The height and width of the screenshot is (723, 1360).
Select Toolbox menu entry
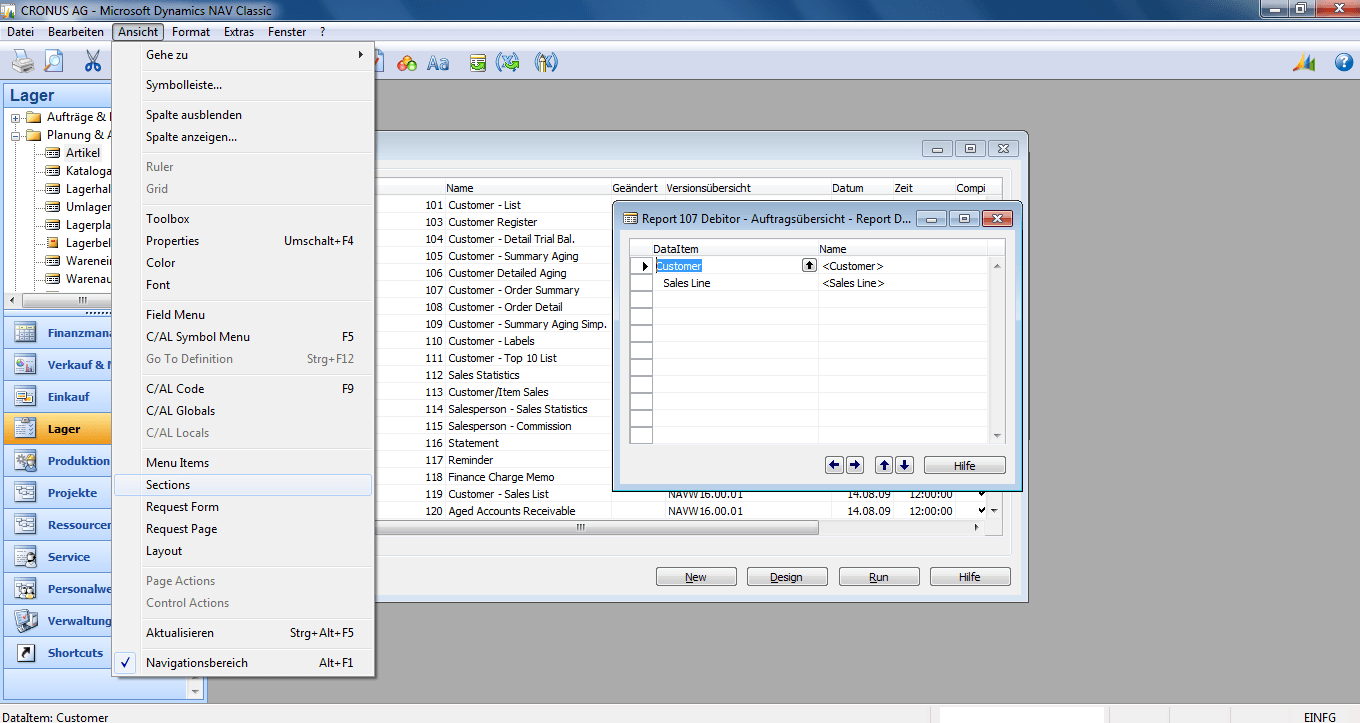coord(245,219)
